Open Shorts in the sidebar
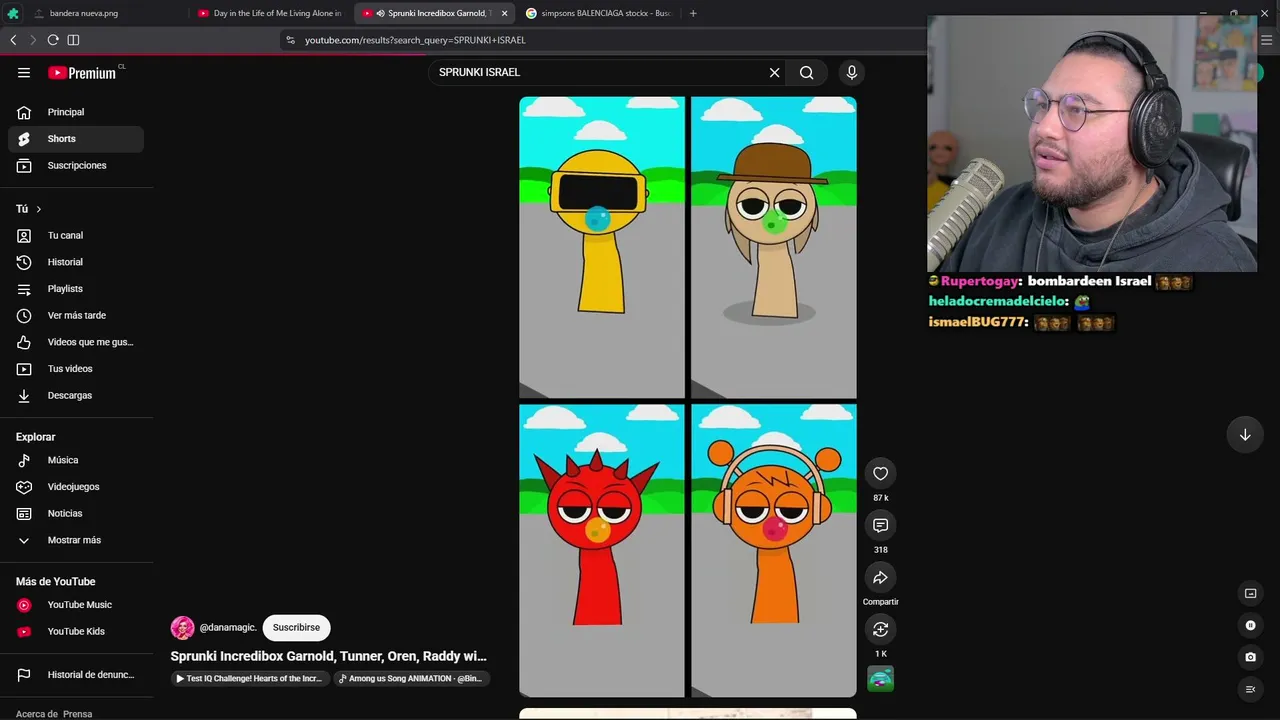This screenshot has height=720, width=1280. click(76, 139)
